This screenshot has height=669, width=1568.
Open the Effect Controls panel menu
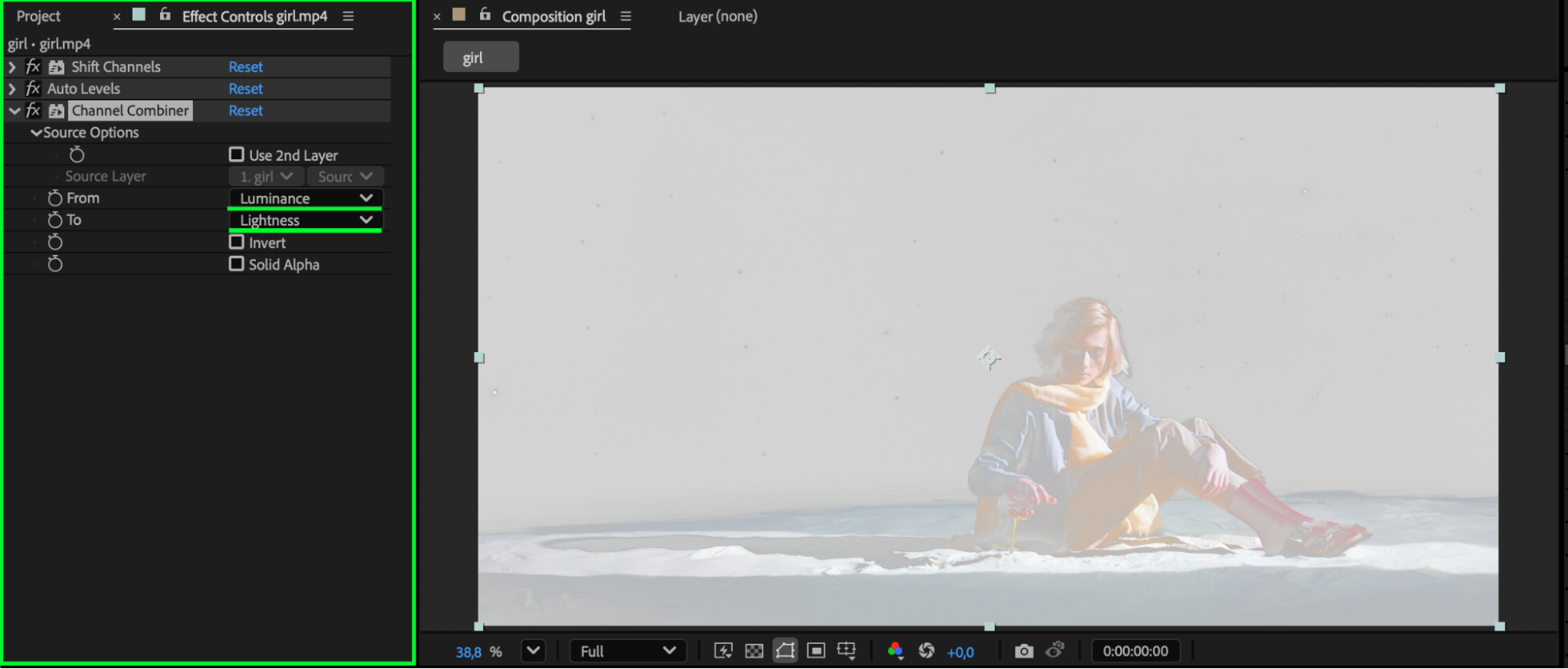(x=348, y=16)
